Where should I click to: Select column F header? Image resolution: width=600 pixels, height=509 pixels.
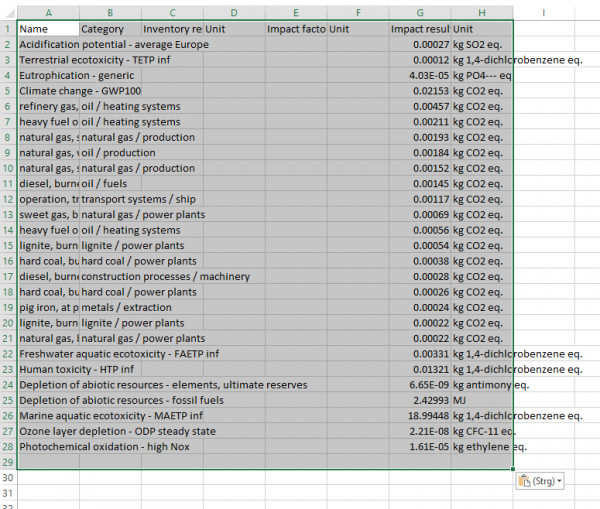(x=358, y=13)
